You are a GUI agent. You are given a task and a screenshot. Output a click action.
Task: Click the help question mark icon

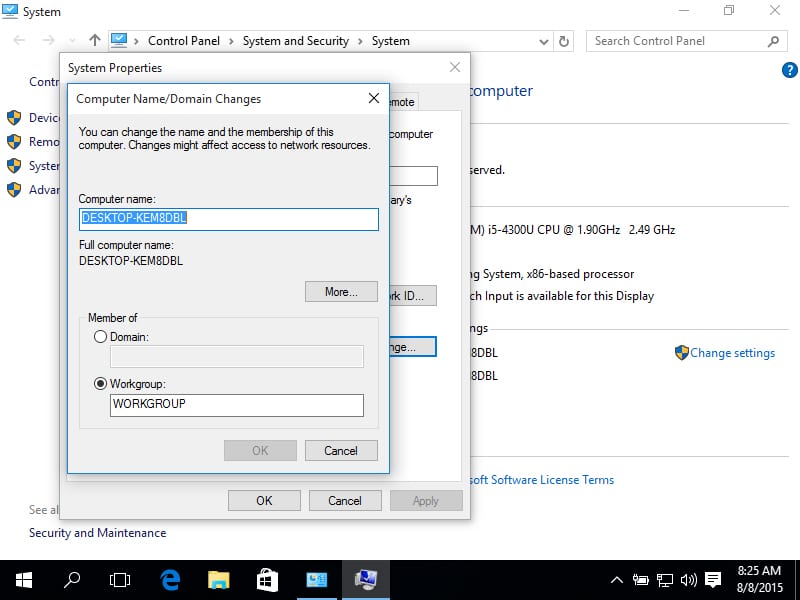789,70
